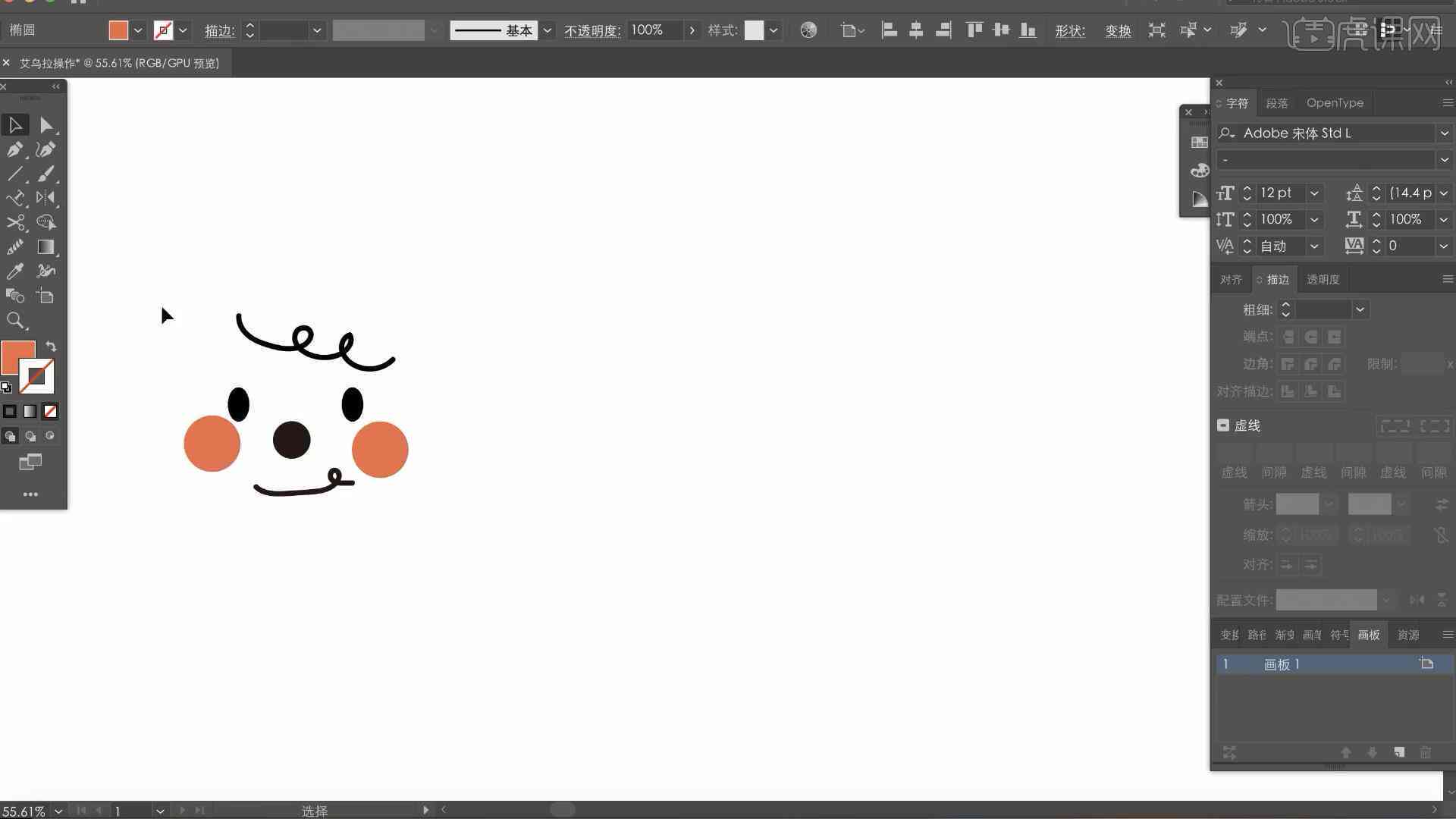Viewport: 1456px width, 819px height.
Task: Choose Draw Inside mode
Action: pyautogui.click(x=50, y=436)
